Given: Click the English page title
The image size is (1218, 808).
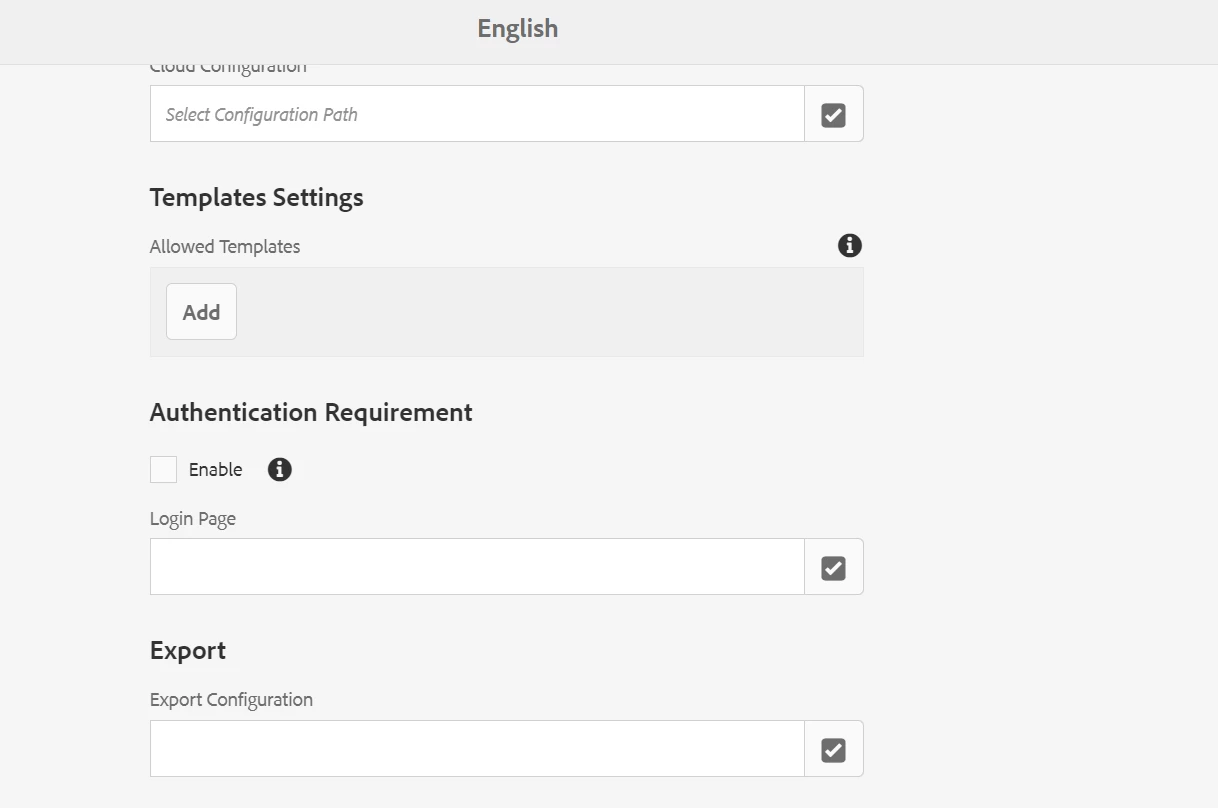Looking at the screenshot, I should pyautogui.click(x=517, y=29).
